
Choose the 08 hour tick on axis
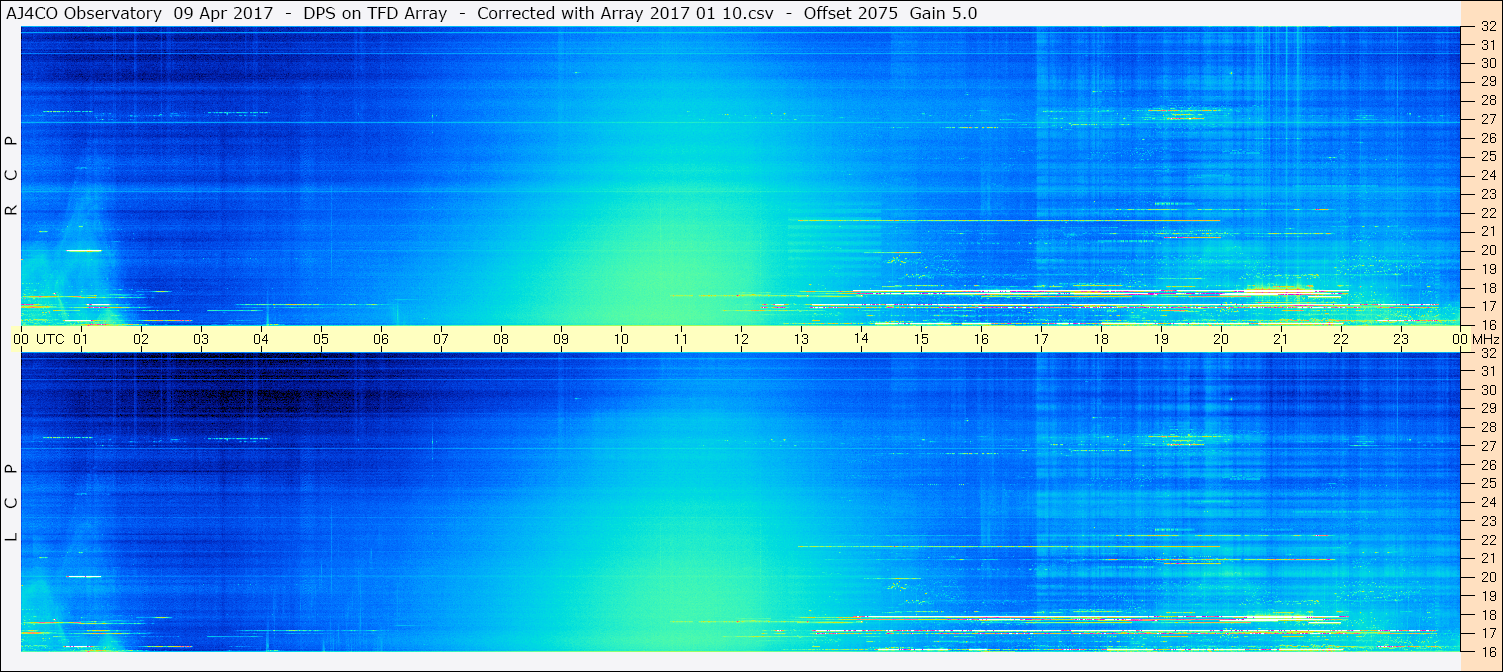(x=501, y=339)
